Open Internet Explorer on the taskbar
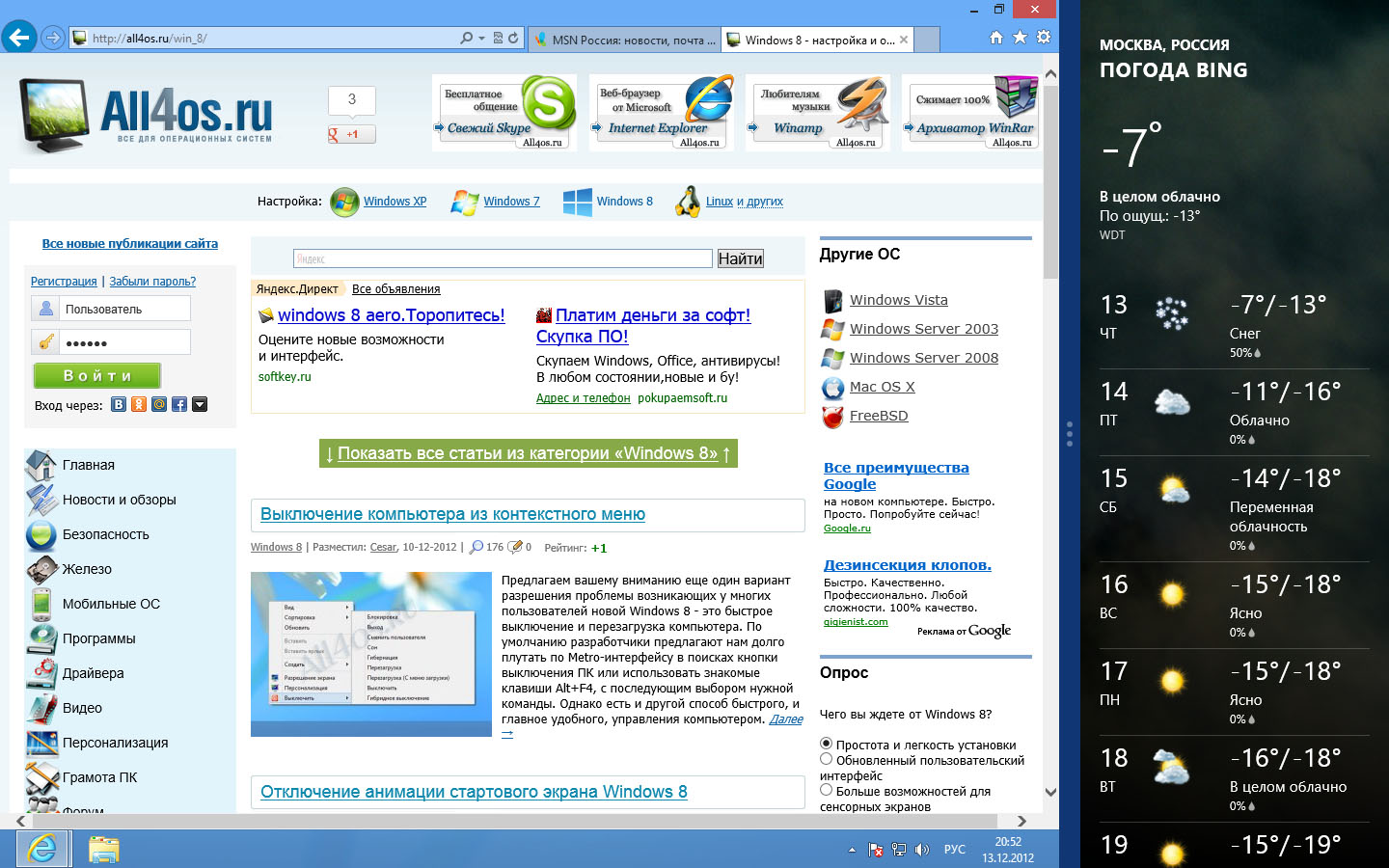The height and width of the screenshot is (868, 1389). click(42, 849)
